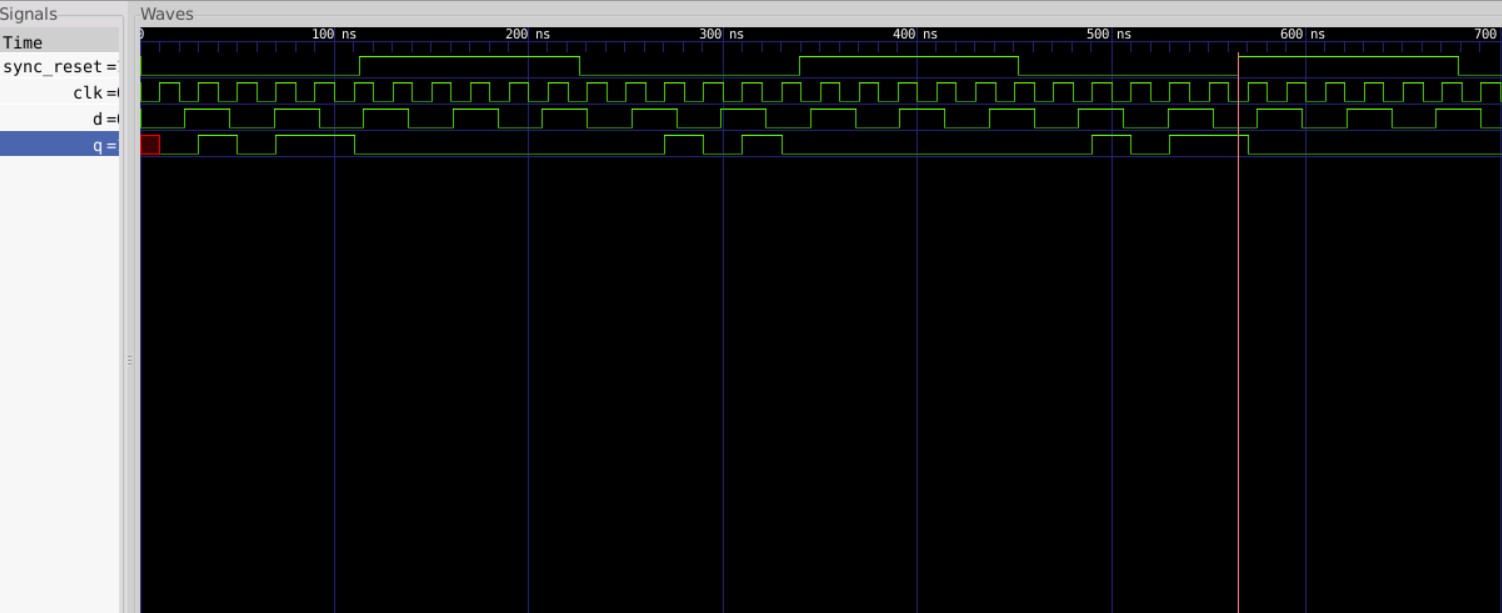
Task: Select the sync_reset signal in Signals list
Action: (55, 69)
